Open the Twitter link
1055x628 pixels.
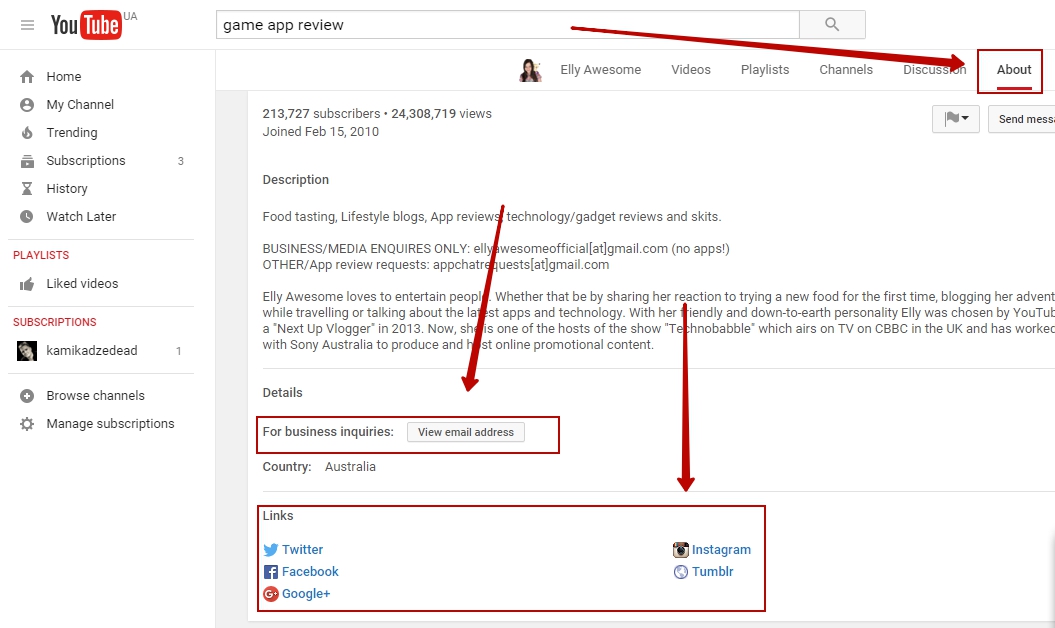click(x=302, y=550)
